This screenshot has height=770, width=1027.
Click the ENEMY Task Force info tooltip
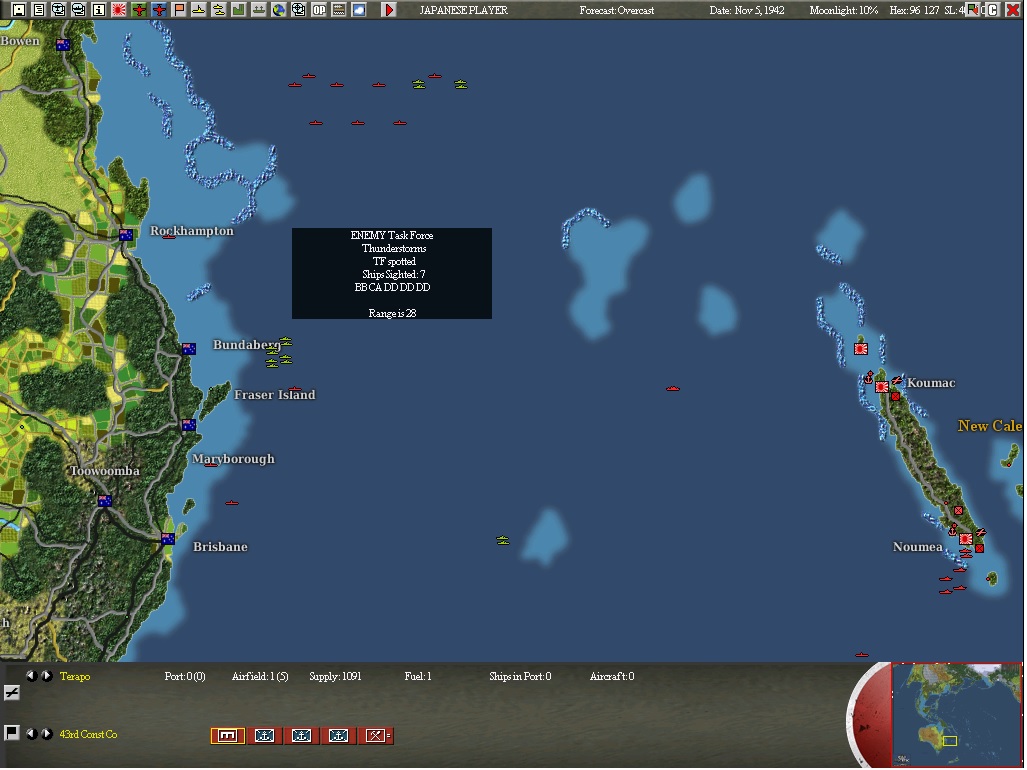392,274
